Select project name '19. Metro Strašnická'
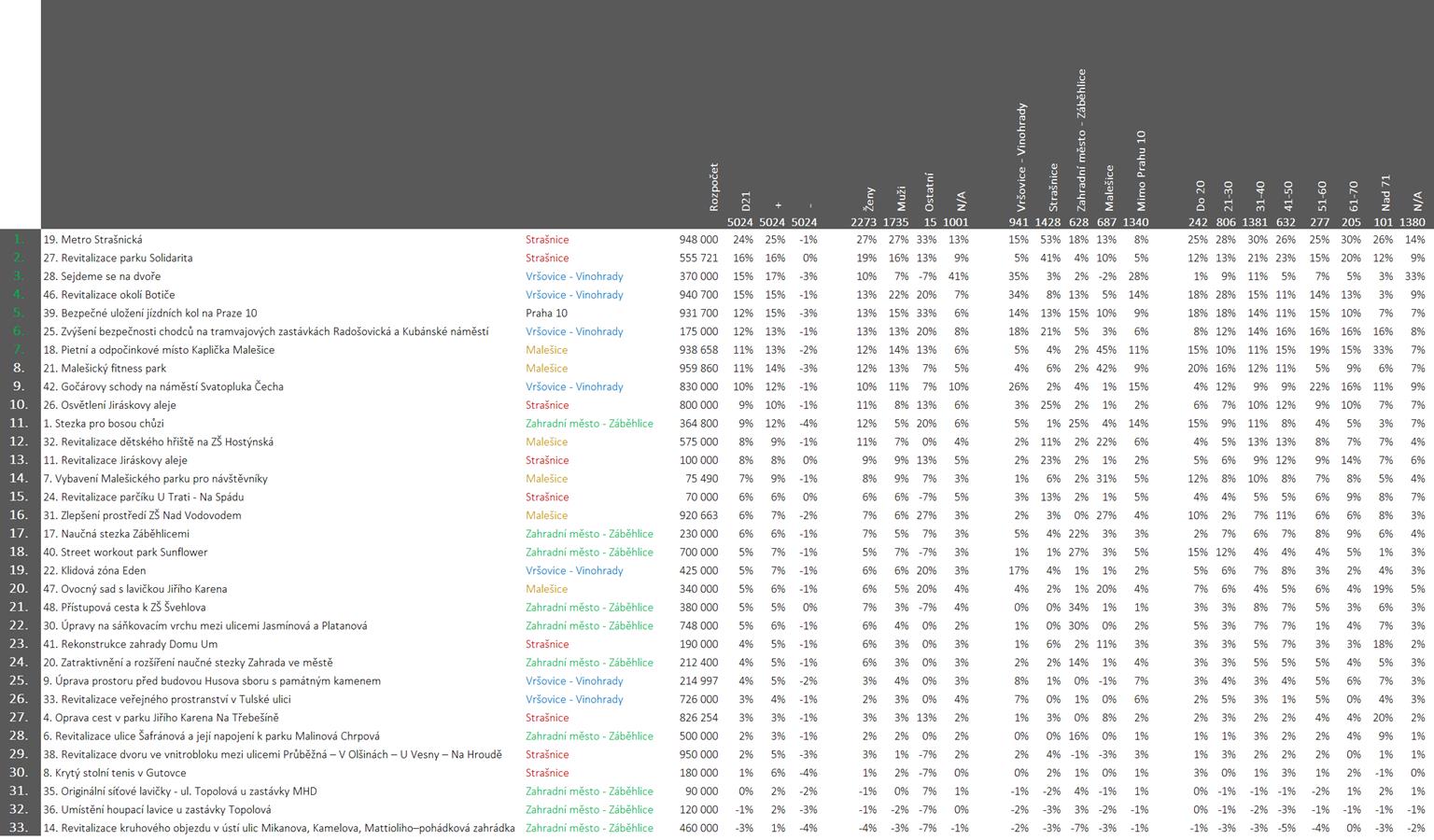1434x840 pixels. pos(92,240)
